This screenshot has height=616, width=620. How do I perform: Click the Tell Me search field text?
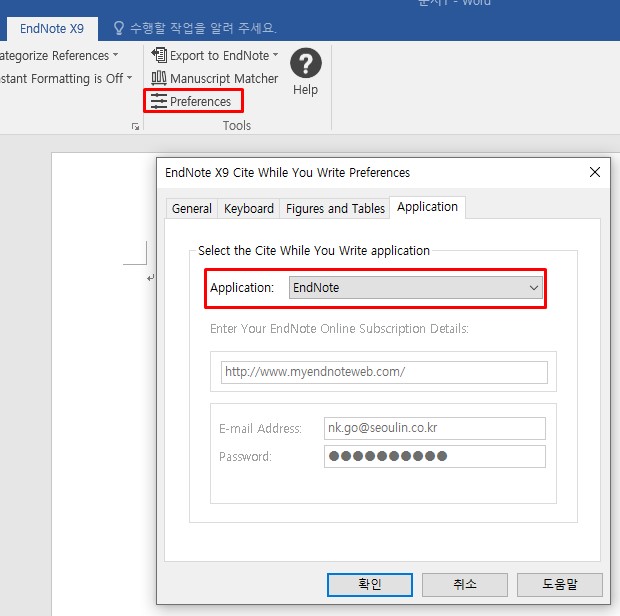click(x=203, y=28)
